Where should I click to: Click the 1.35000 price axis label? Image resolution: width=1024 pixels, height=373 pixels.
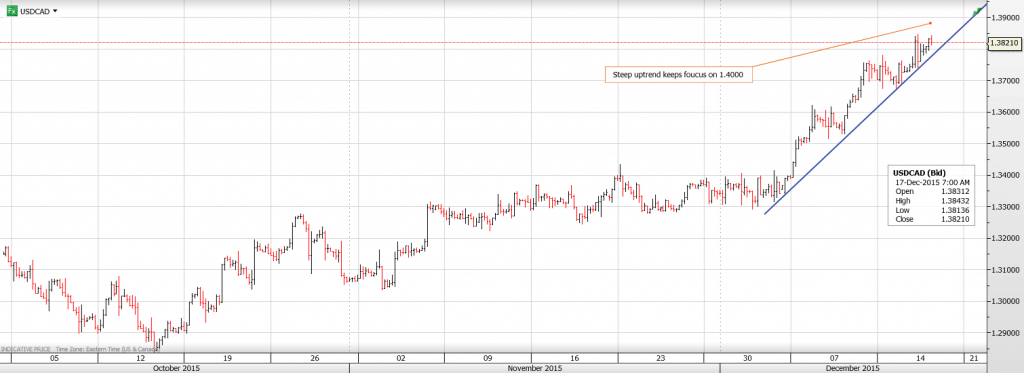pos(1005,144)
